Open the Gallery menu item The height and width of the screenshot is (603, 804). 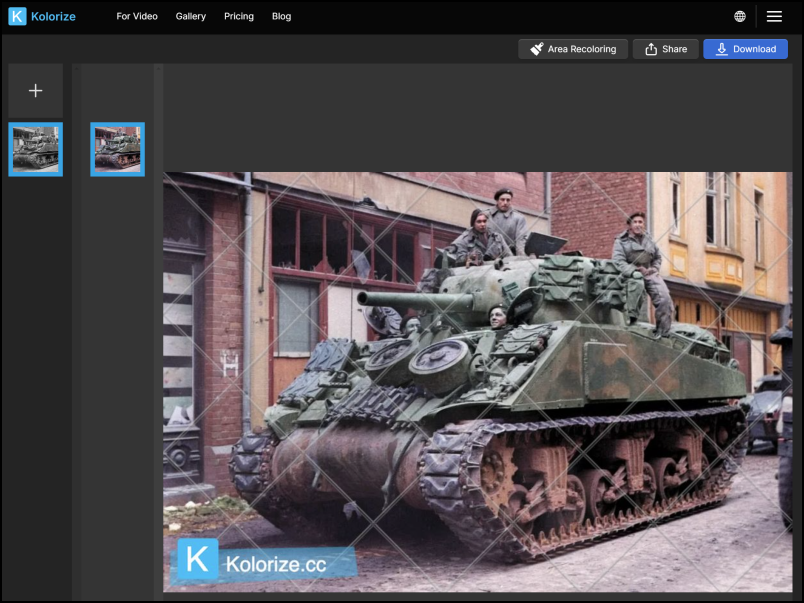point(191,16)
